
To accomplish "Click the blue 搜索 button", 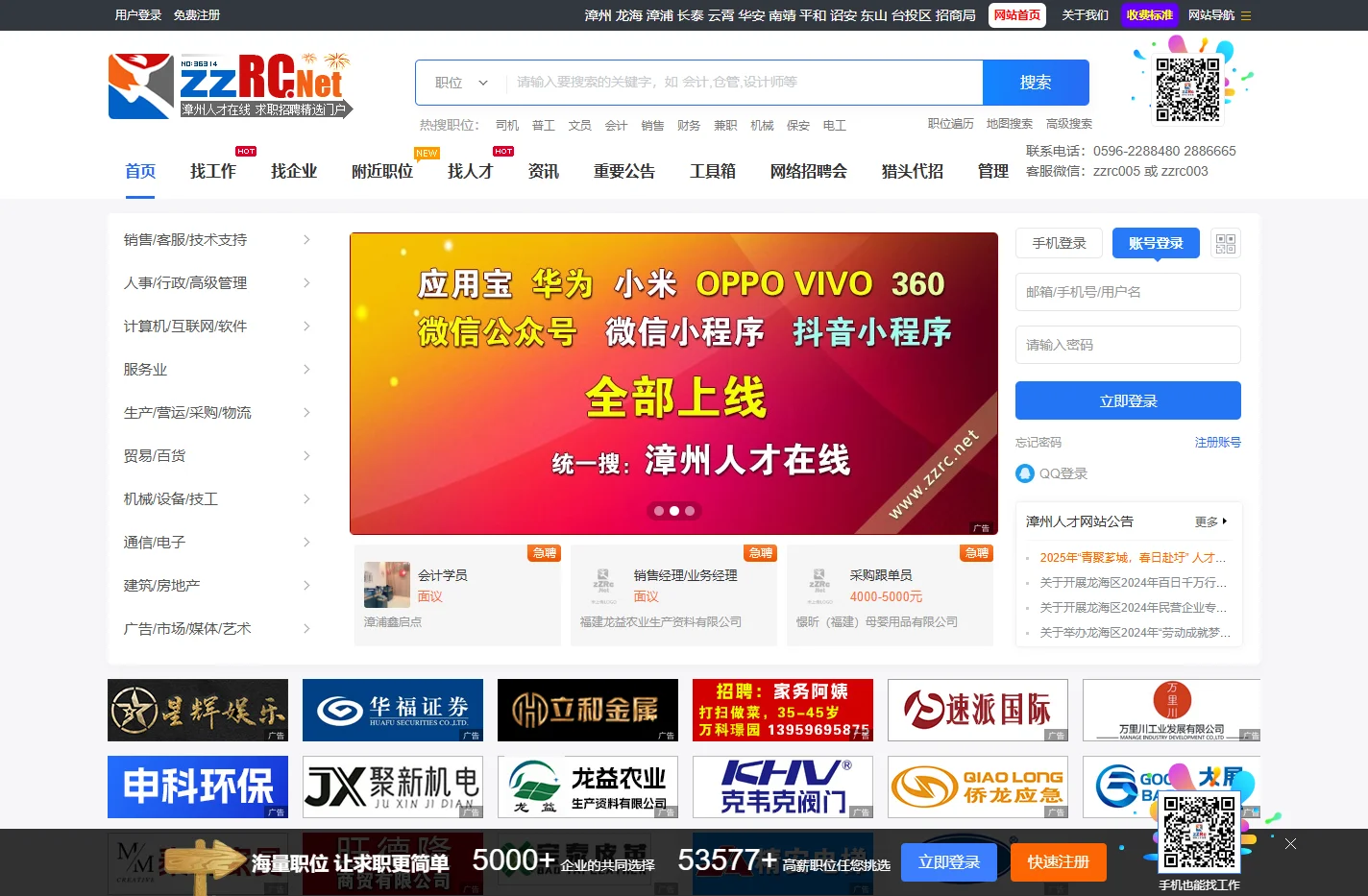I will point(1036,83).
